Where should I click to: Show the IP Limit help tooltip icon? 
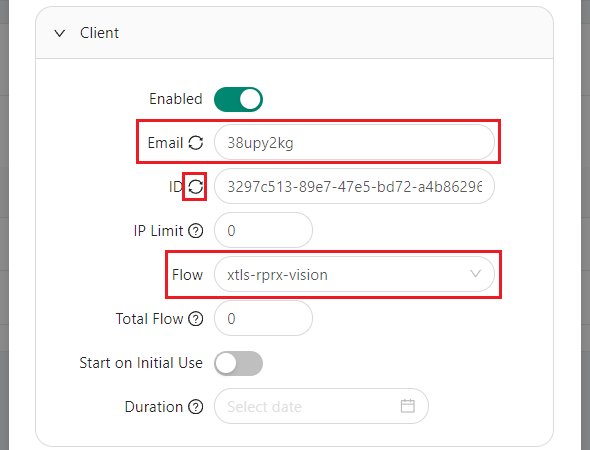coord(196,231)
